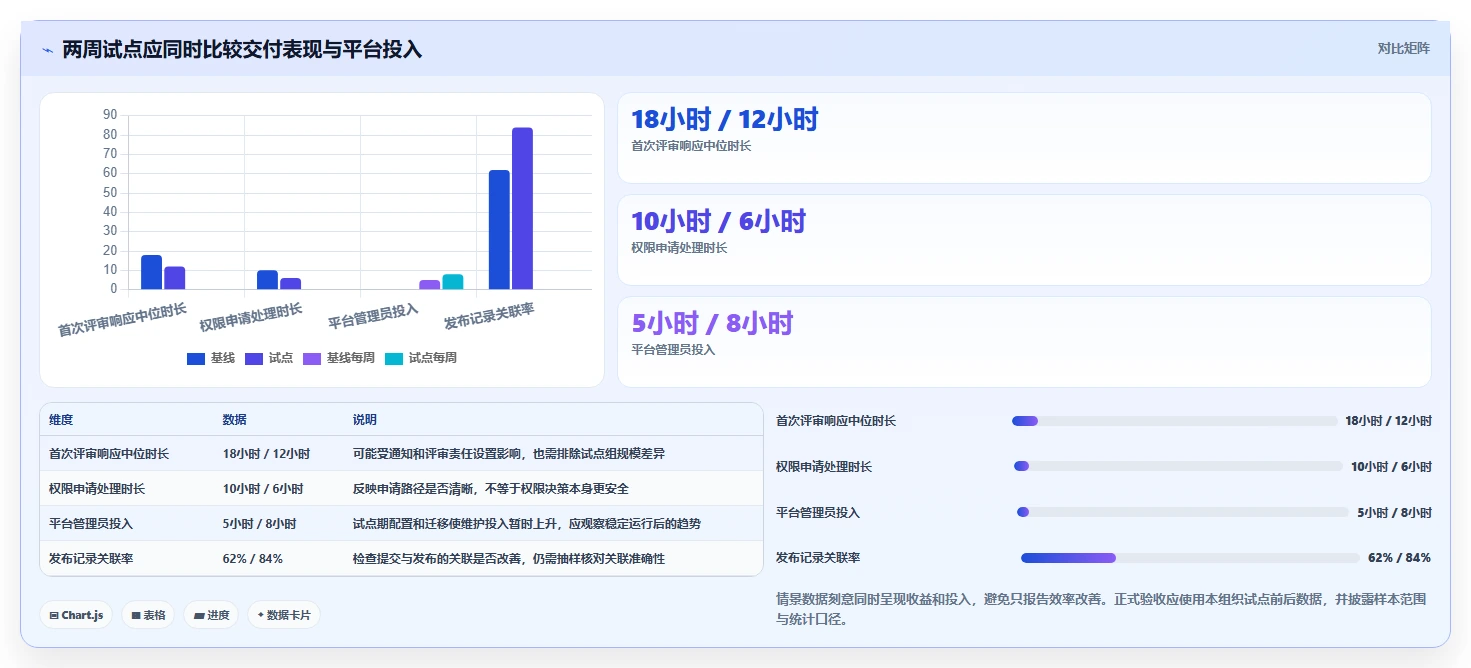Click the progress bar for 首次评审响应中位时长
The height and width of the screenshot is (668, 1471).
1174,421
